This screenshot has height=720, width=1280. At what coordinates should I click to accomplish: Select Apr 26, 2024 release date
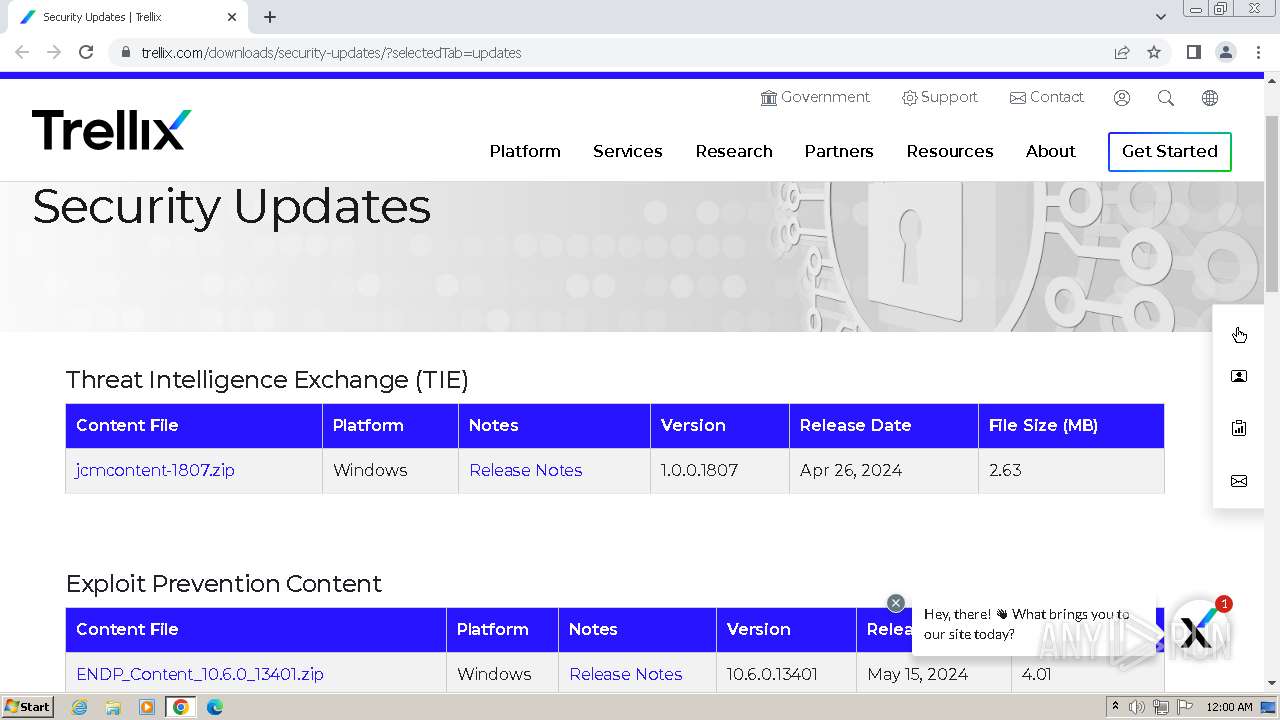(884, 470)
